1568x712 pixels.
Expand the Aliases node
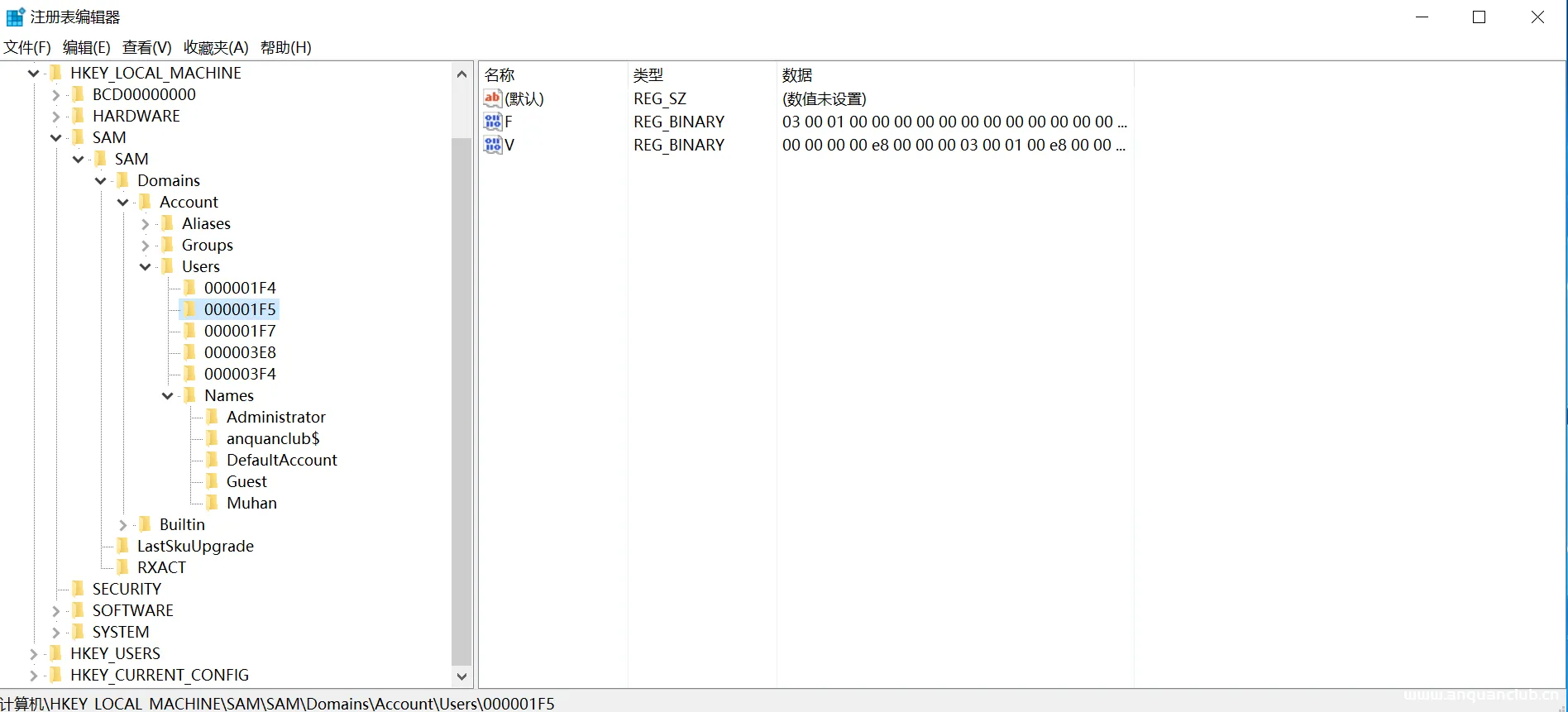pyautogui.click(x=146, y=223)
